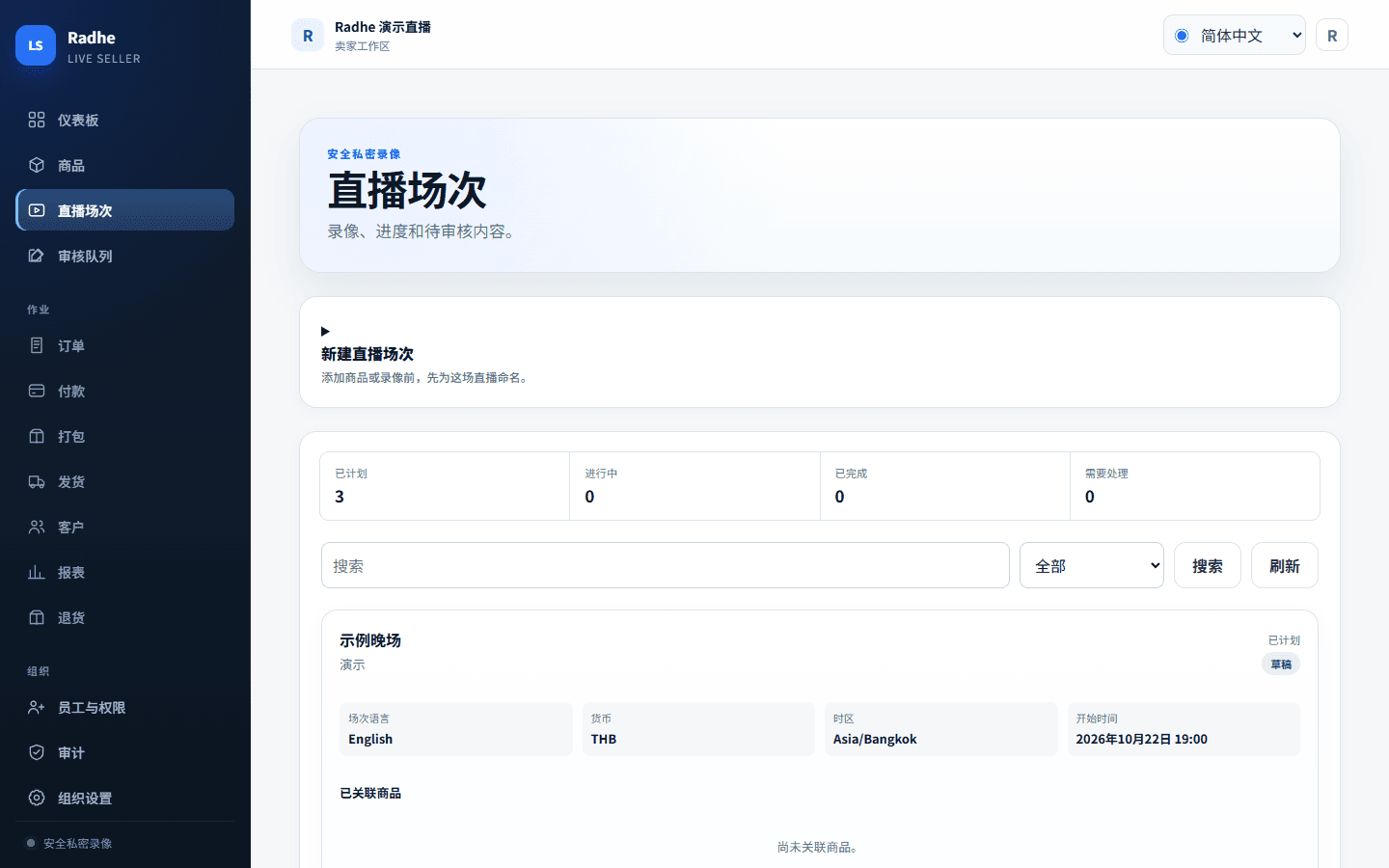Screen dimensions: 1389x868
Task: Open 仪表板 in the sidebar
Action: click(125, 120)
